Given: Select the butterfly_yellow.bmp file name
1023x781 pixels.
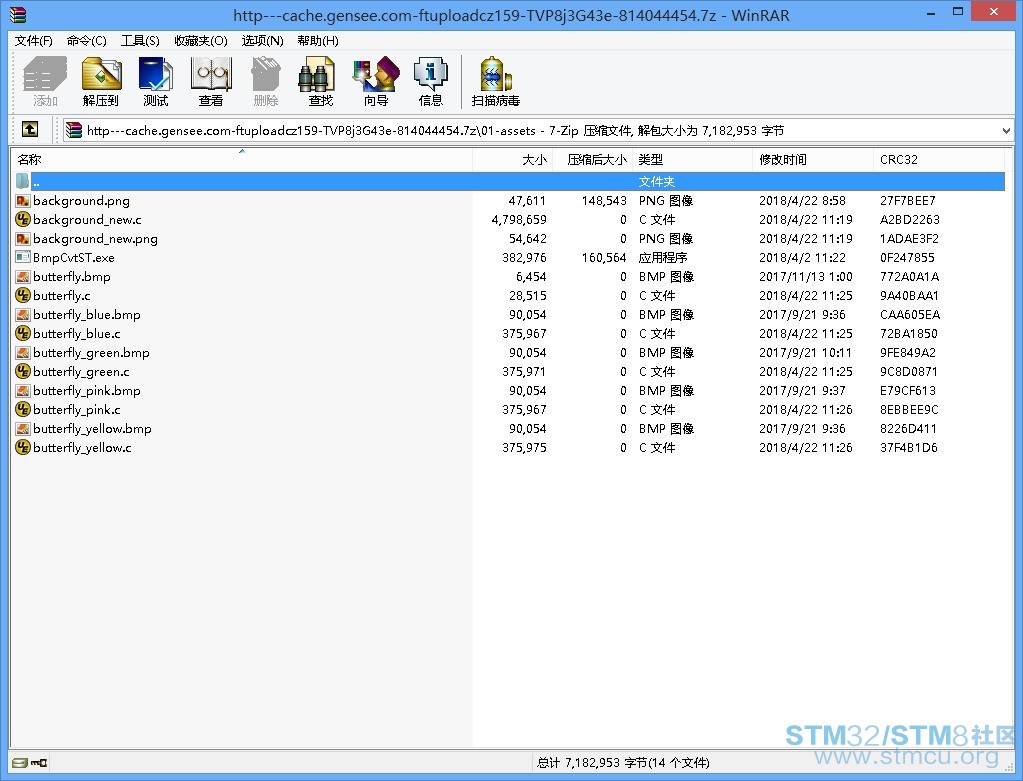Looking at the screenshot, I should tap(93, 429).
